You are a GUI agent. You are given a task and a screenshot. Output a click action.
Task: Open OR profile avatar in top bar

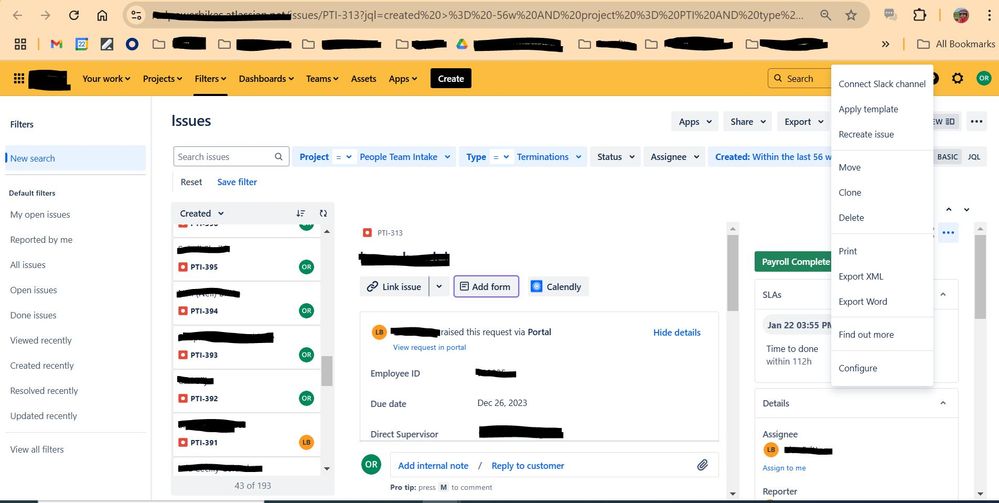[984, 78]
